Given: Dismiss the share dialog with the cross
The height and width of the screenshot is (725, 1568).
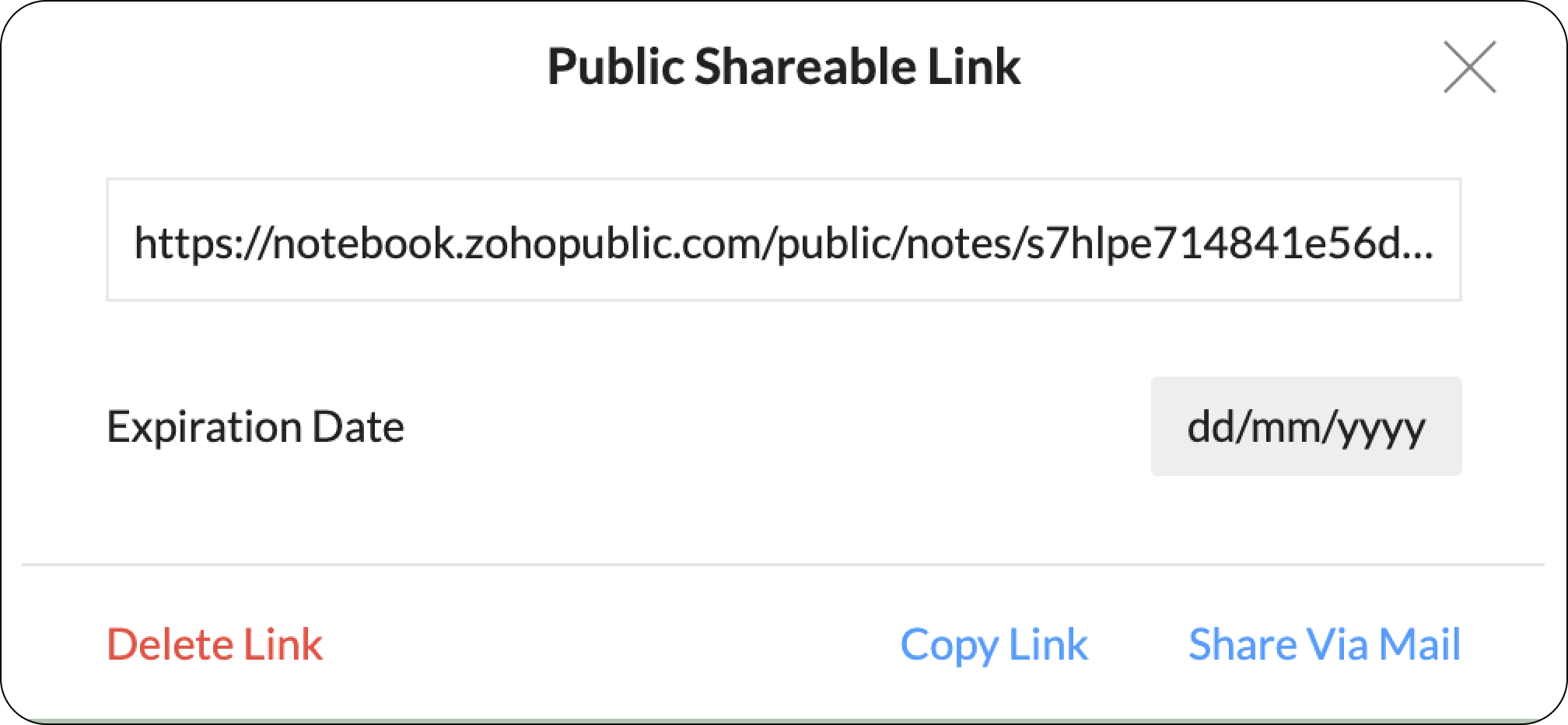Looking at the screenshot, I should tap(1469, 68).
